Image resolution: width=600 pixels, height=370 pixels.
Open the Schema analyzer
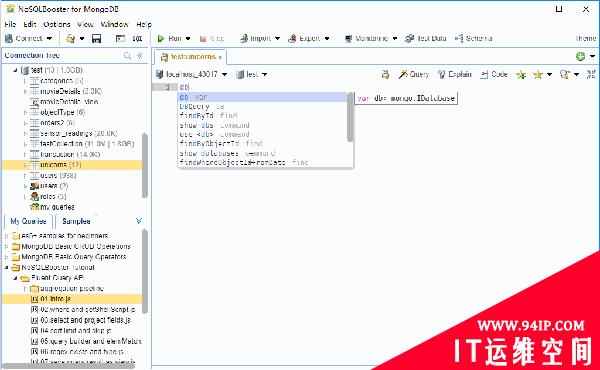(x=473, y=39)
